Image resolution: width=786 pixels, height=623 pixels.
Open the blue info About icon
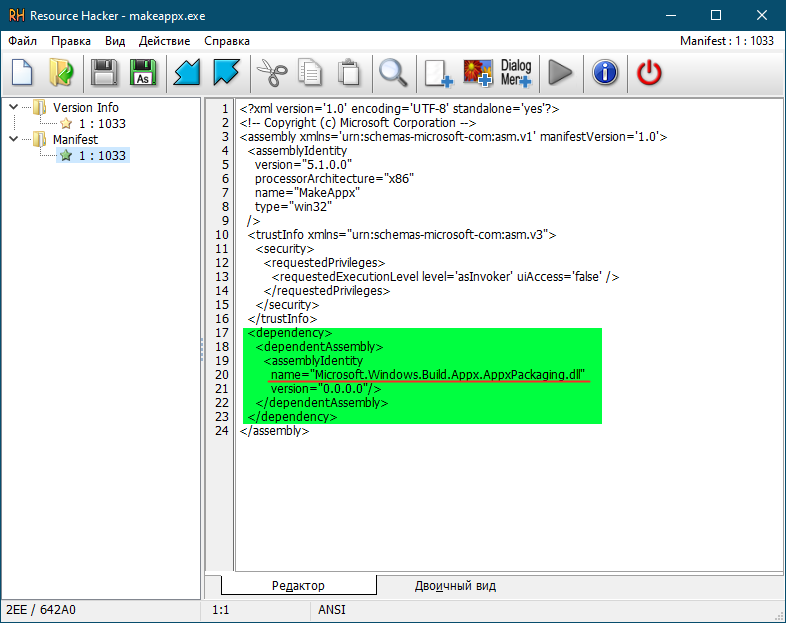(x=605, y=73)
